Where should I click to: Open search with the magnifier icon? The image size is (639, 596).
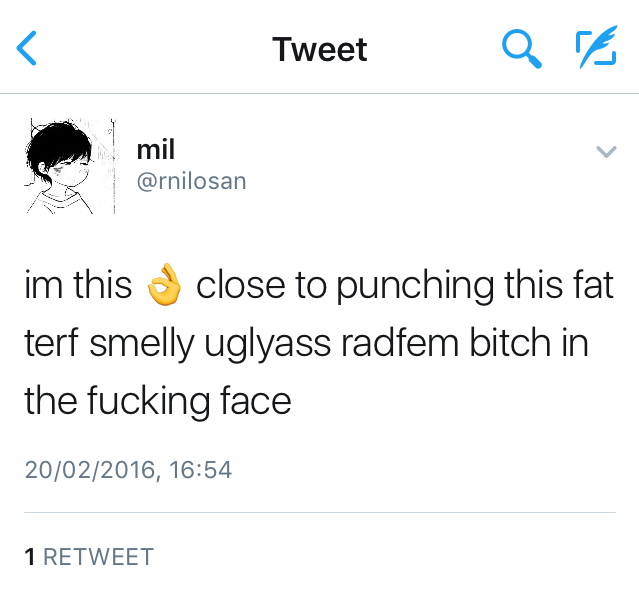(522, 48)
